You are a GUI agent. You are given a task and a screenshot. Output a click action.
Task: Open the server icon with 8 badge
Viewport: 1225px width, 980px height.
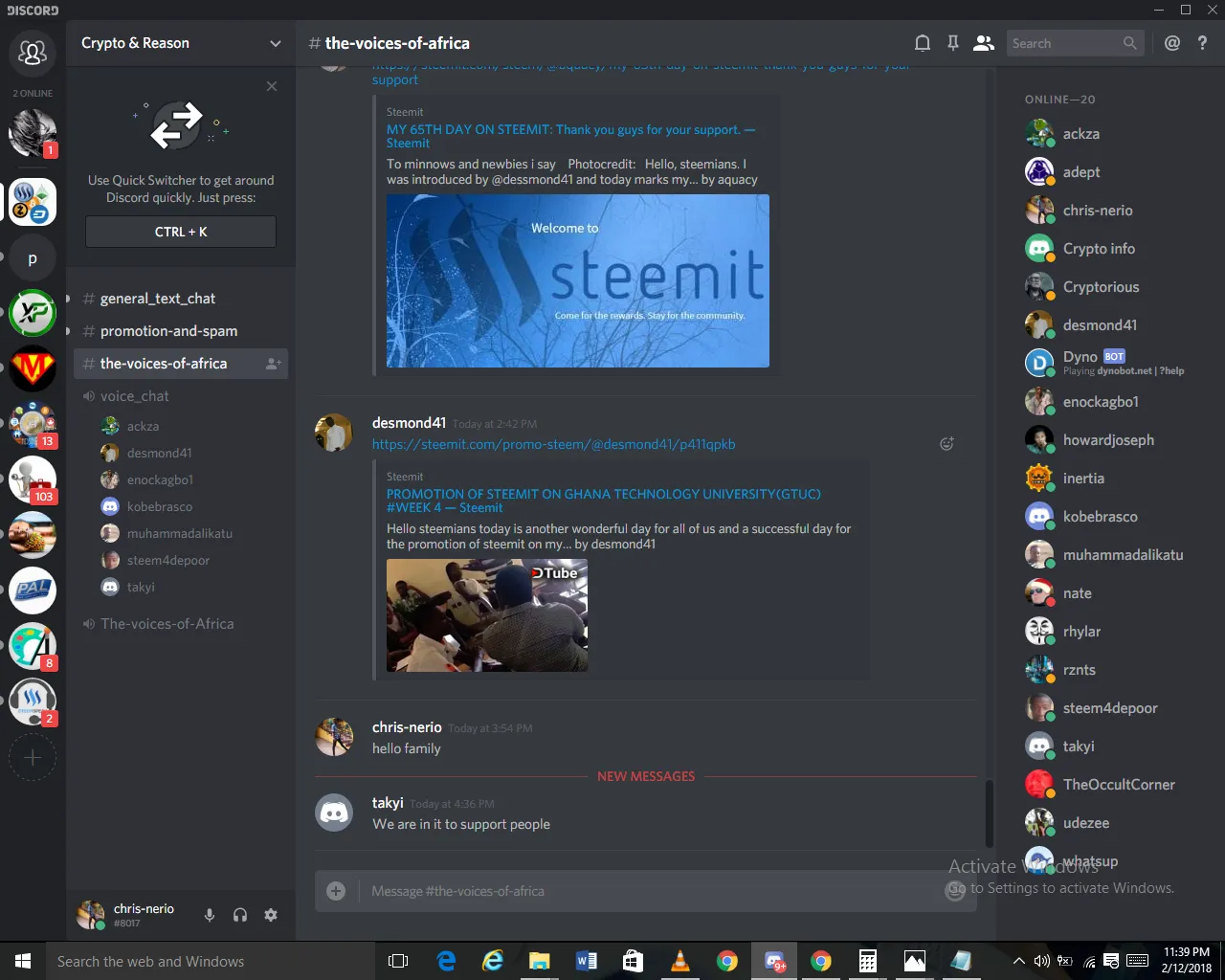click(x=33, y=646)
